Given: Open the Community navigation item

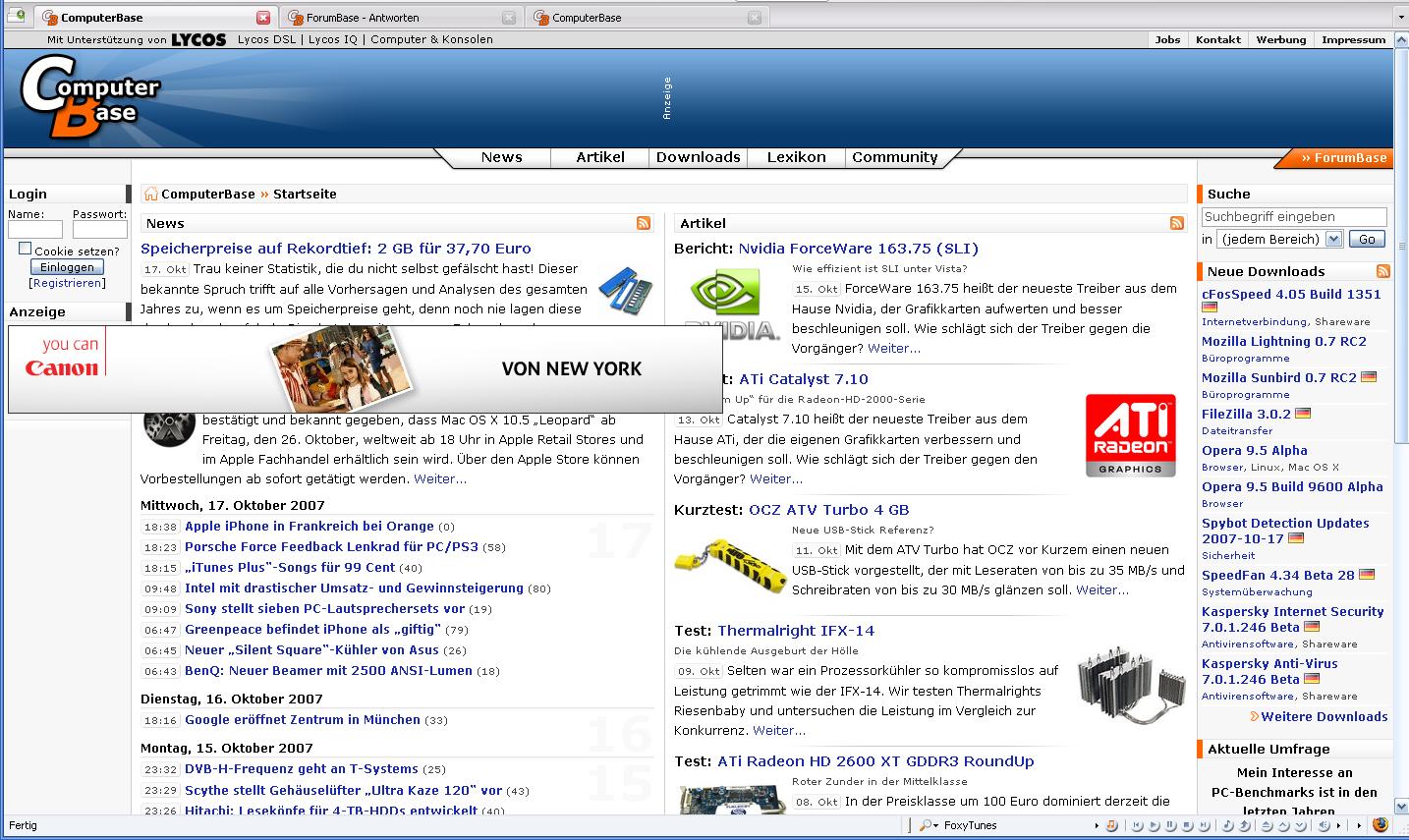Looking at the screenshot, I should 895,157.
